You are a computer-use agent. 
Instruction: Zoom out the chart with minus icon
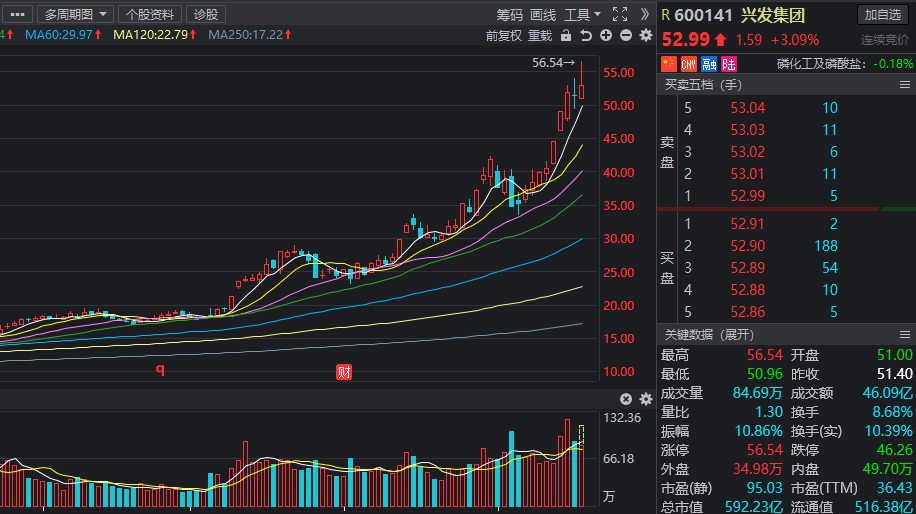[x=626, y=36]
